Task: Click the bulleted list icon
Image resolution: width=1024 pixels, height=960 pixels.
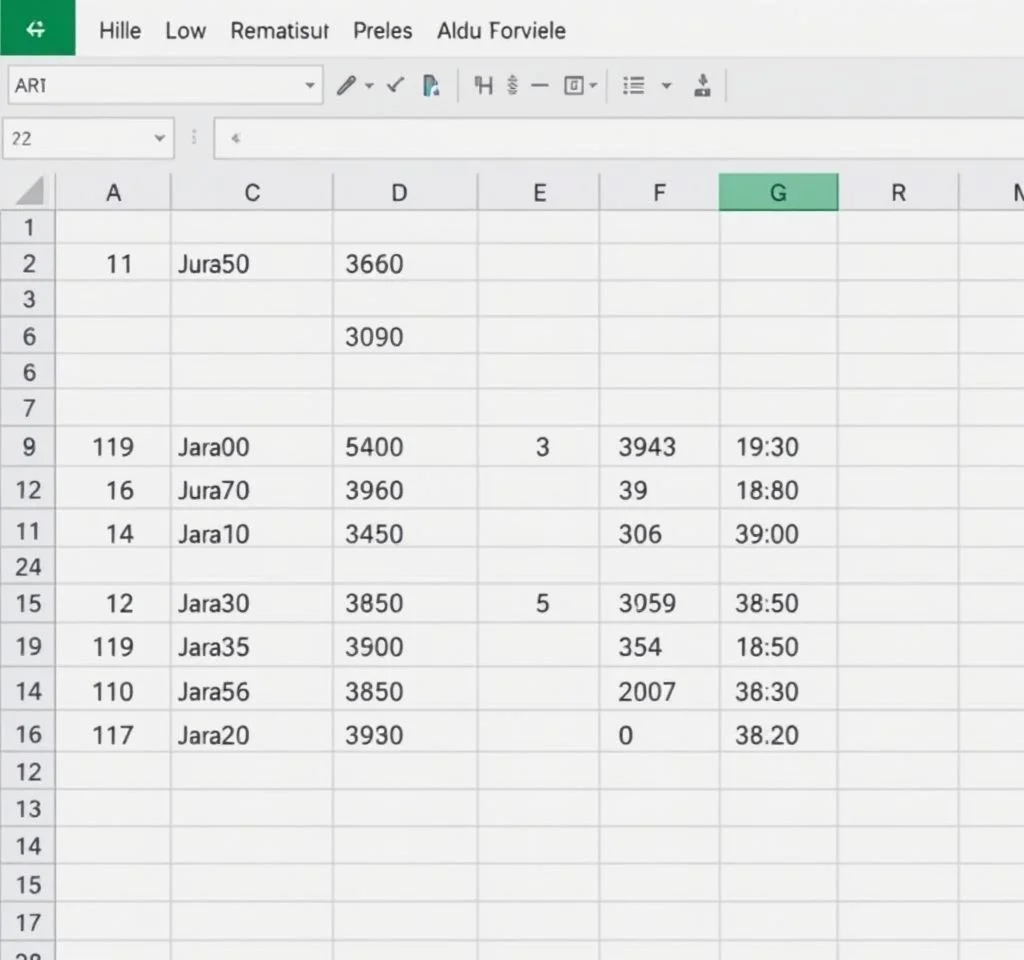Action: 633,86
